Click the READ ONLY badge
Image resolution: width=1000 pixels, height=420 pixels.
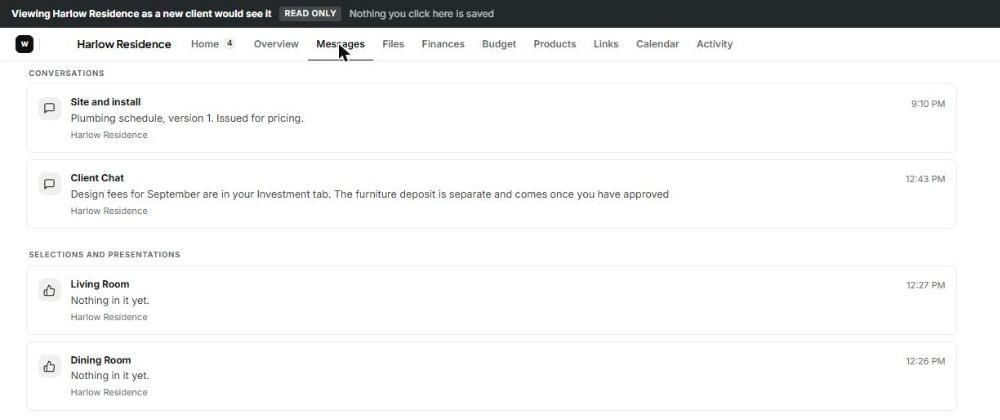pyautogui.click(x=310, y=13)
